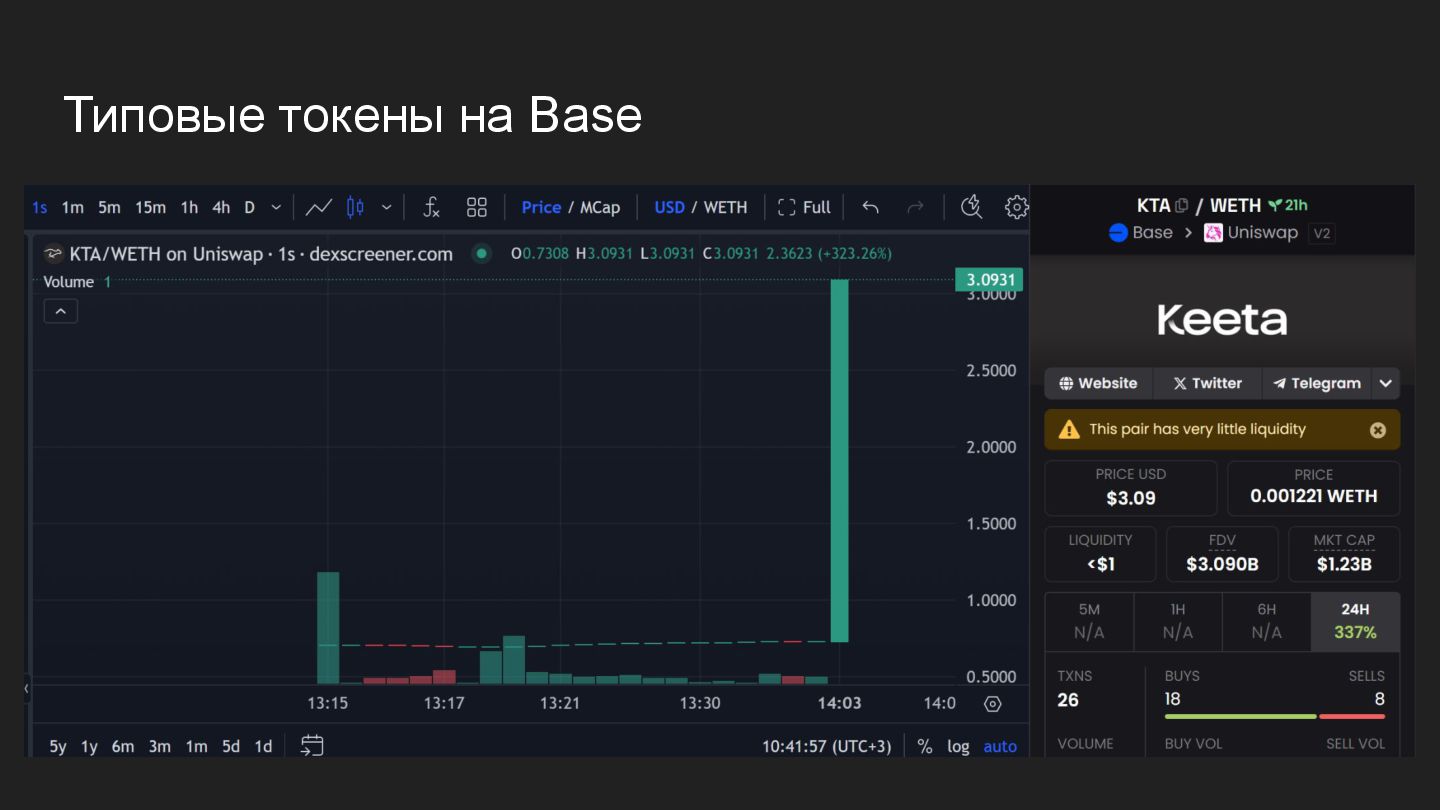Select the 4h chart interval
Screen dimensions: 1440x810
coord(221,208)
